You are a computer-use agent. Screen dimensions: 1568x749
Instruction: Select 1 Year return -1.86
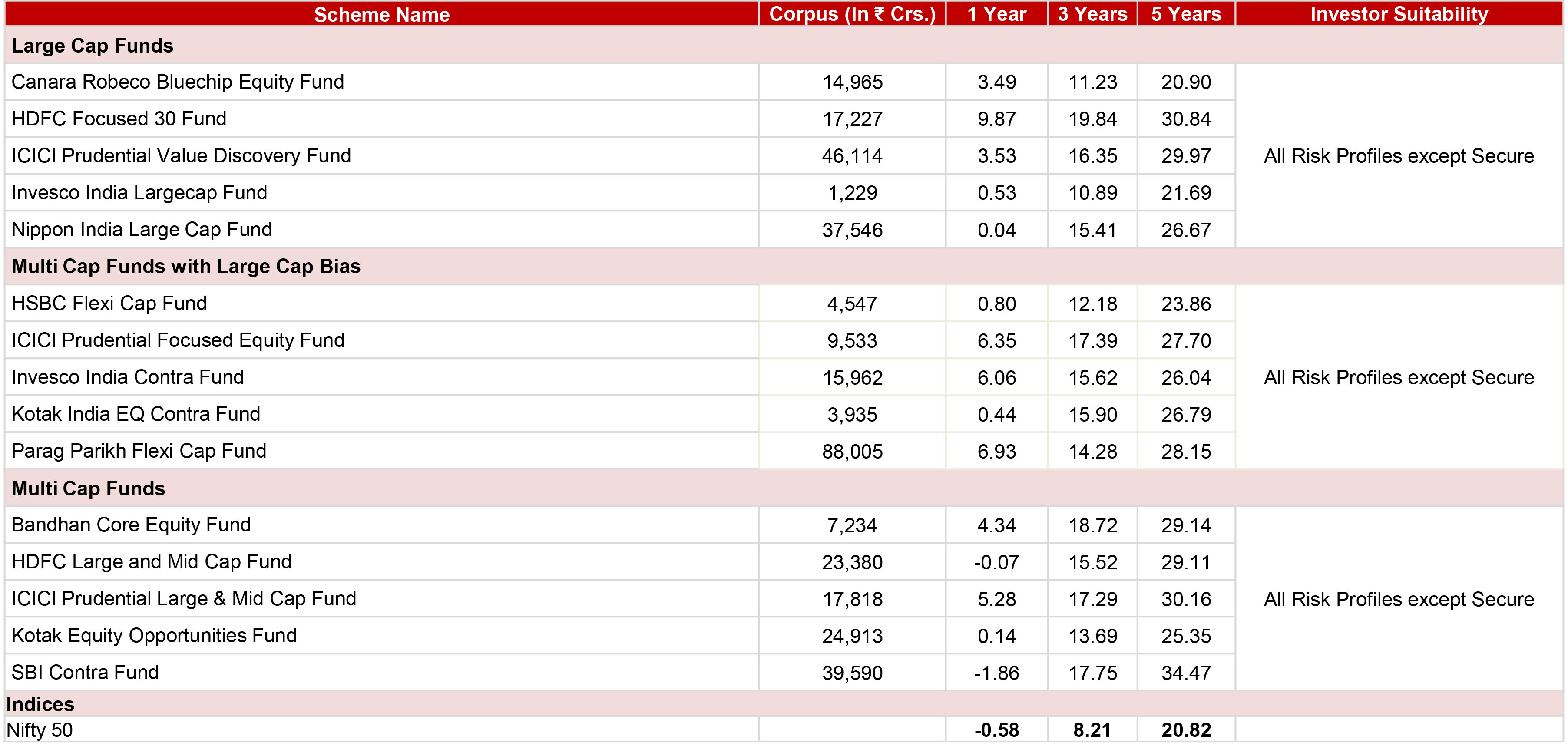point(996,673)
